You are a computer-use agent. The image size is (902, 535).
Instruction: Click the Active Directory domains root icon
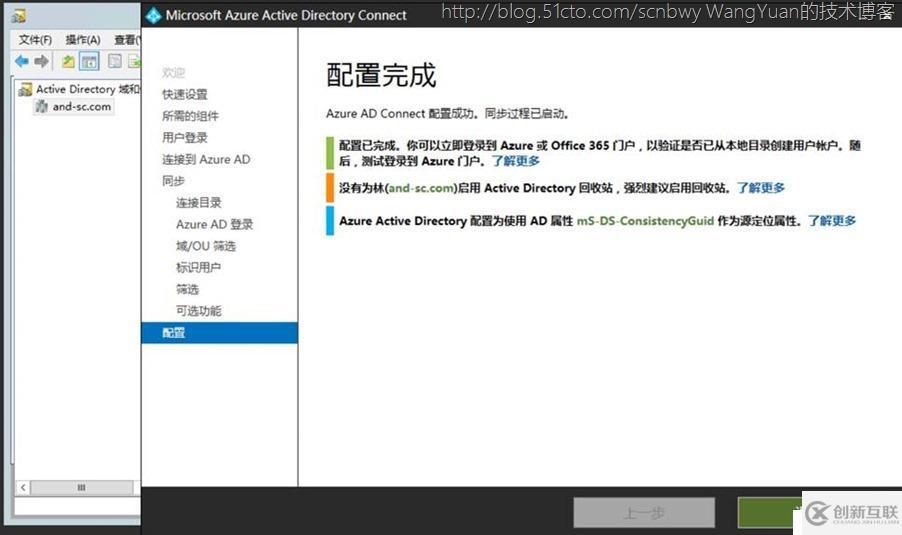[x=25, y=90]
